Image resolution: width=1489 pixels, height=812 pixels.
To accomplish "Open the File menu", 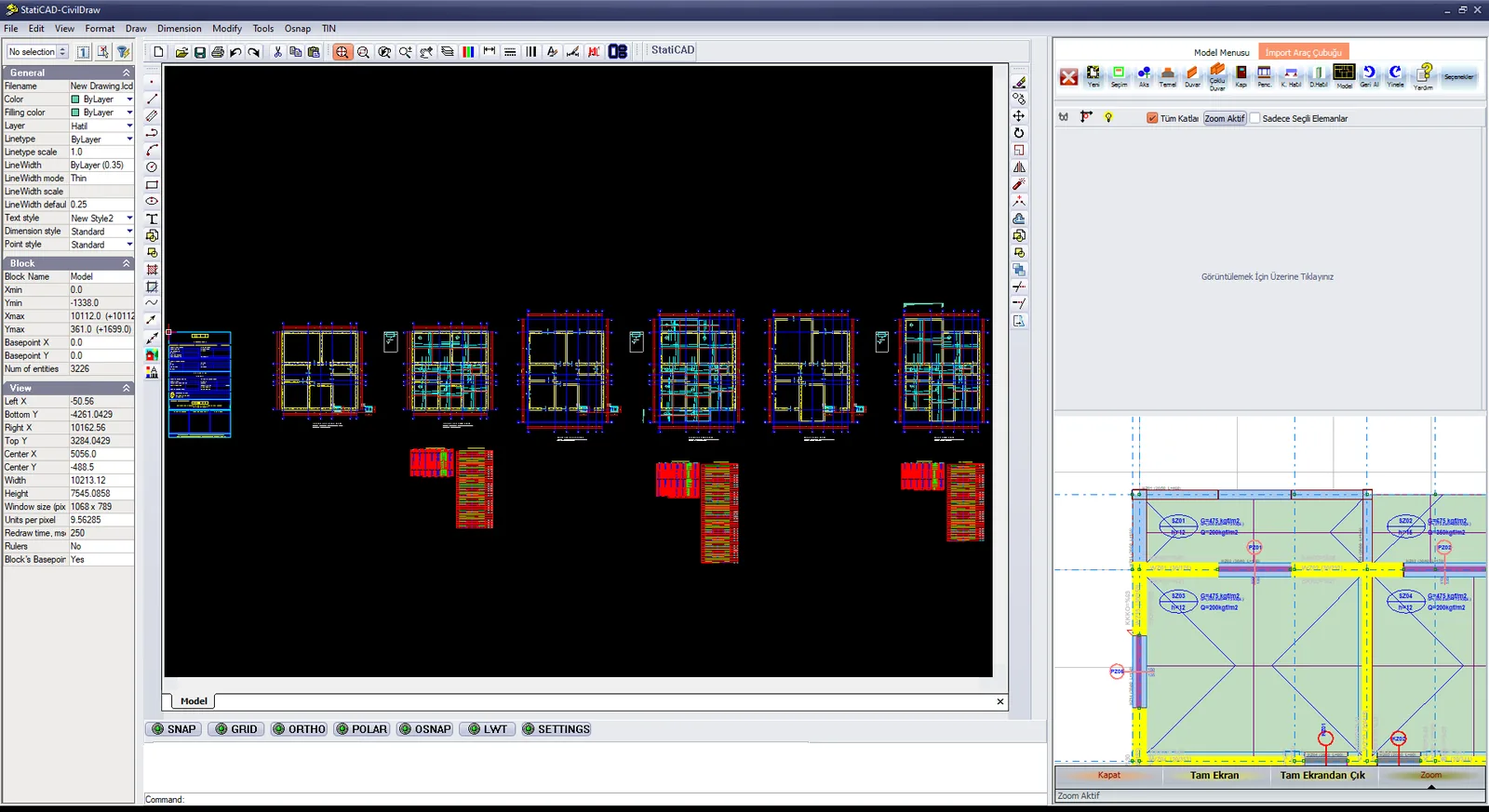I will (11, 29).
